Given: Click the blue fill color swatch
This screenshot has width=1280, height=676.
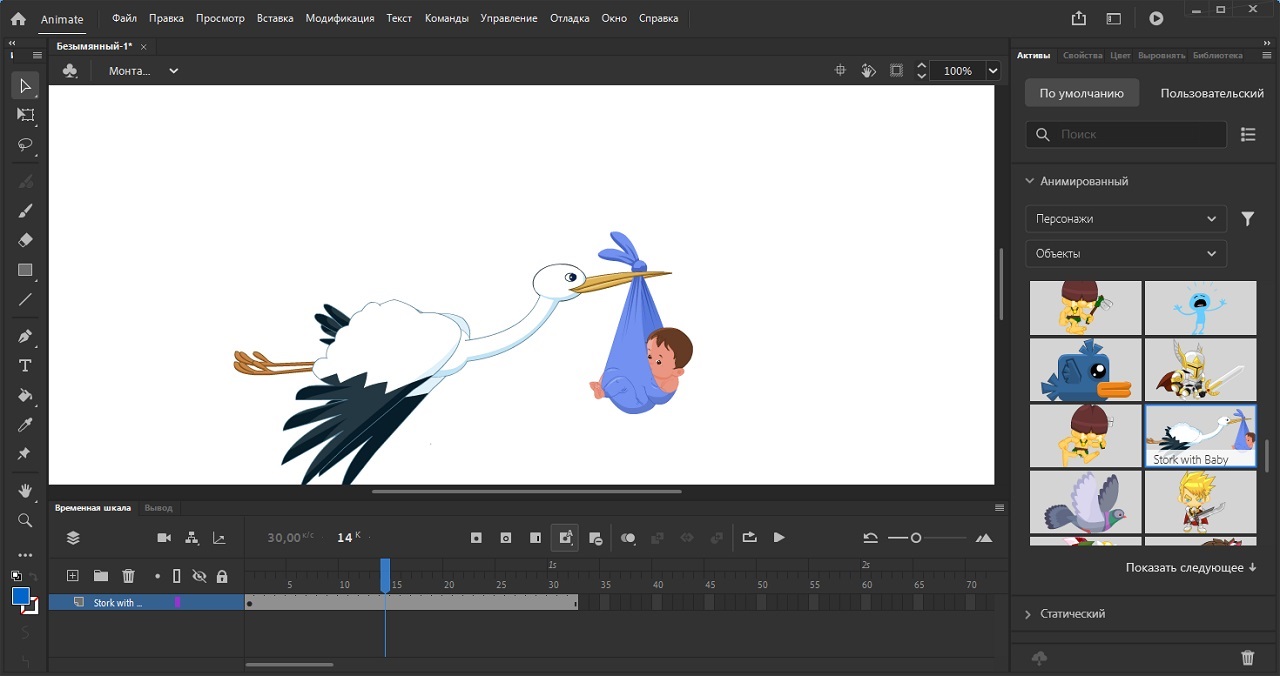Looking at the screenshot, I should tap(21, 597).
